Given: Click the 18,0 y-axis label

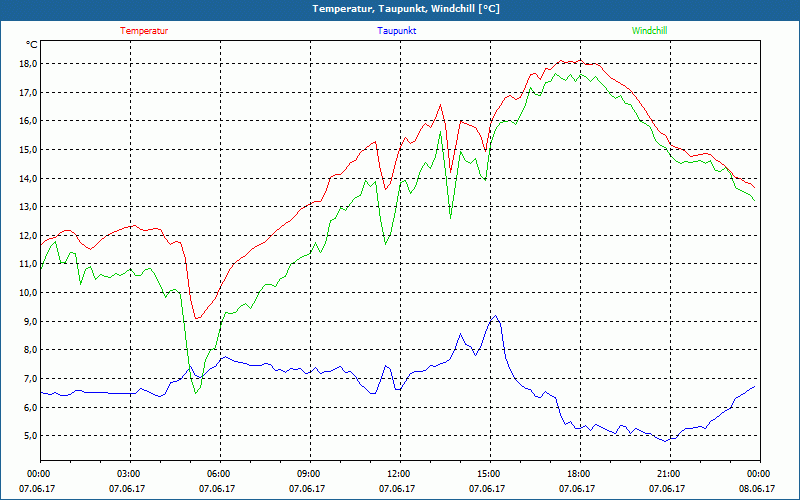Looking at the screenshot, I should click(28, 64).
